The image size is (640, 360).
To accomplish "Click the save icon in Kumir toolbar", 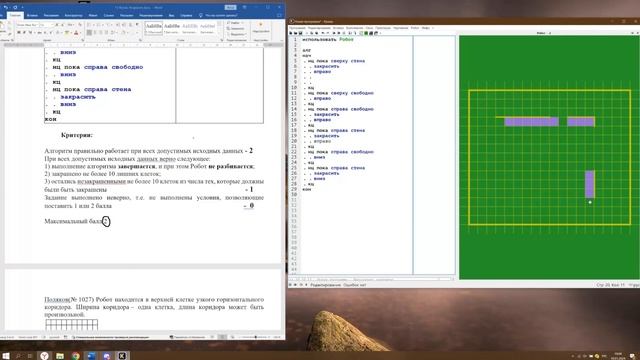I will [x=300, y=33].
